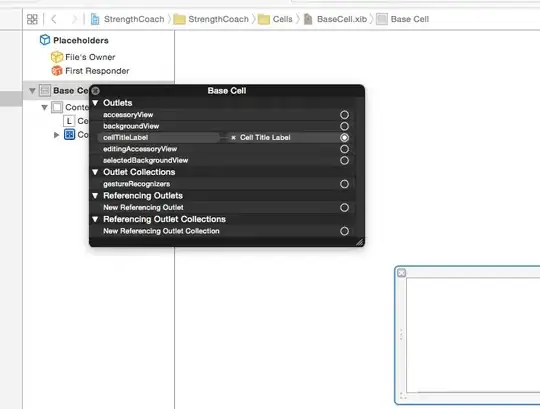540x409 pixels.
Task: Collapse the Base Cell tree item
Action: pyautogui.click(x=32, y=91)
